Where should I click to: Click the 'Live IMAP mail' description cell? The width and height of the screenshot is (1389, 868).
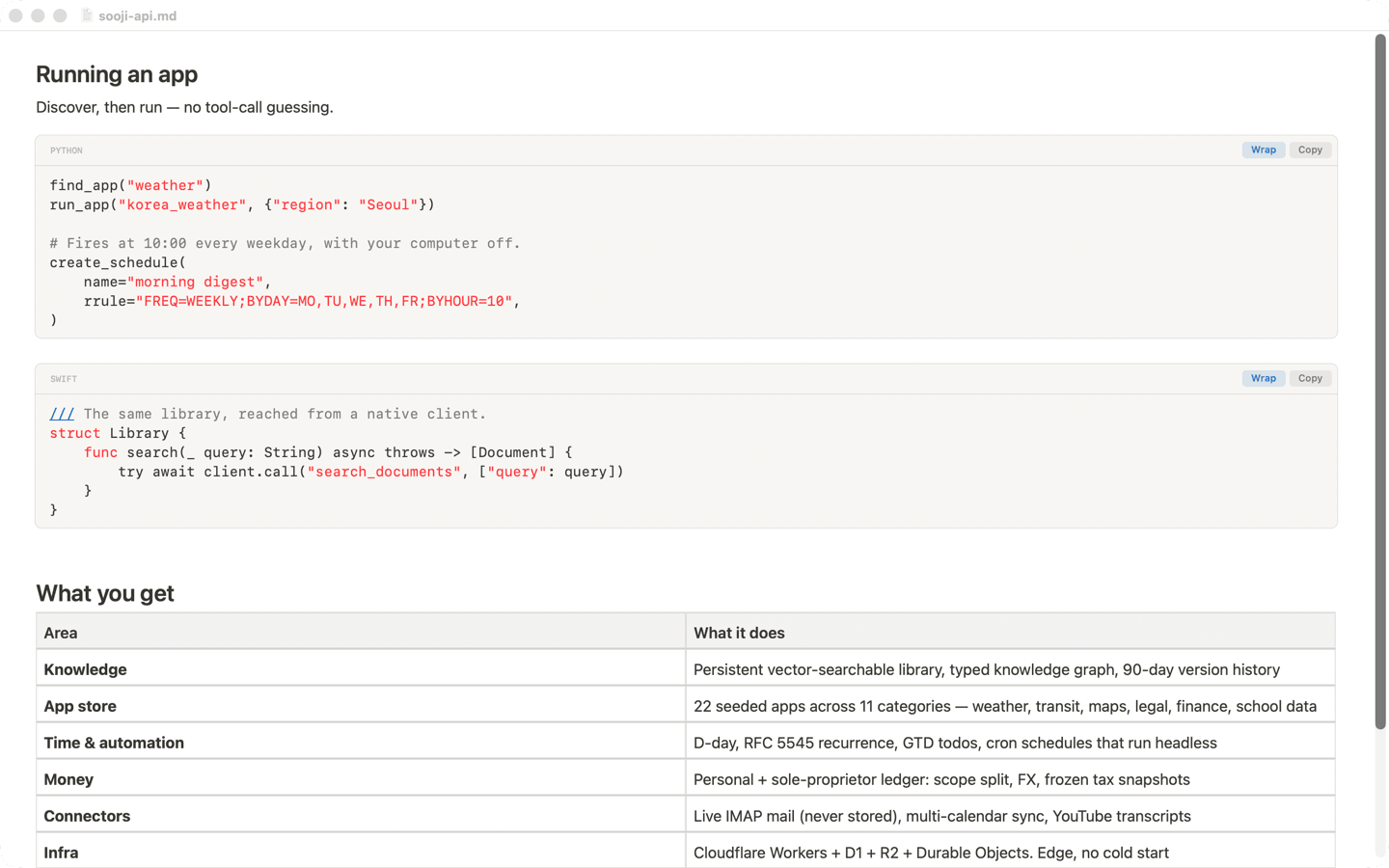(x=1011, y=816)
